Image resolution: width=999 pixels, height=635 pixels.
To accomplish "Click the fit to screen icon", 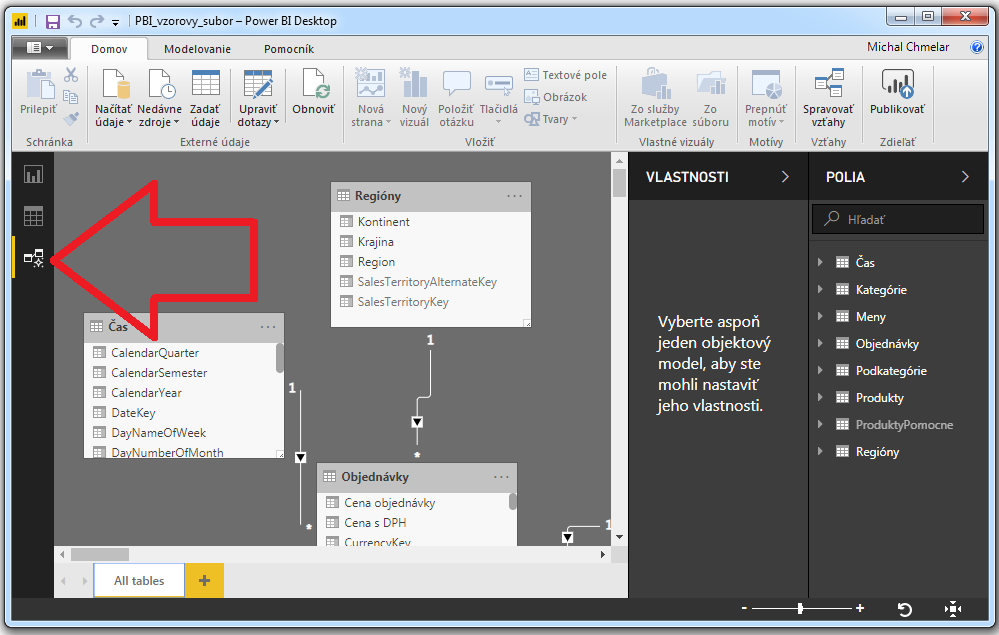I will (952, 610).
